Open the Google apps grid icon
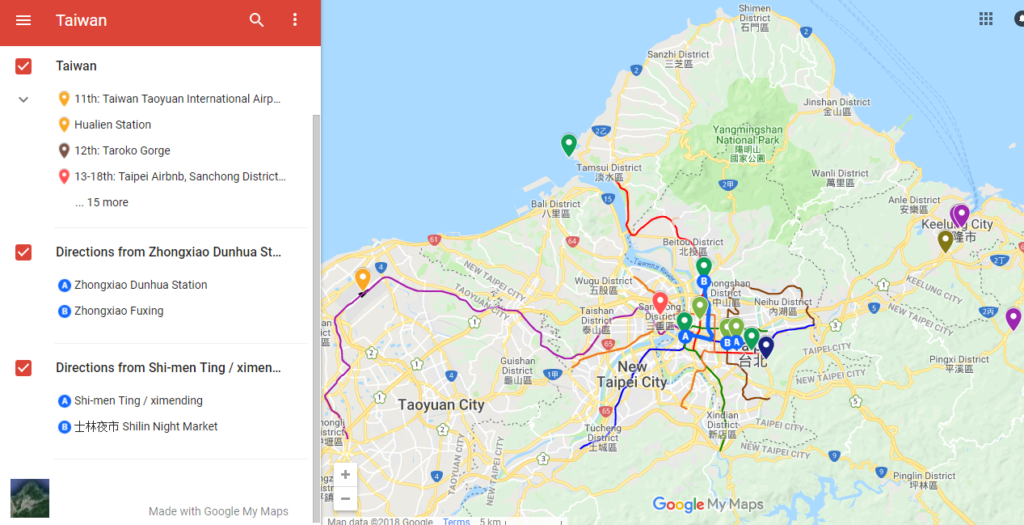1024x525 pixels. point(985,18)
